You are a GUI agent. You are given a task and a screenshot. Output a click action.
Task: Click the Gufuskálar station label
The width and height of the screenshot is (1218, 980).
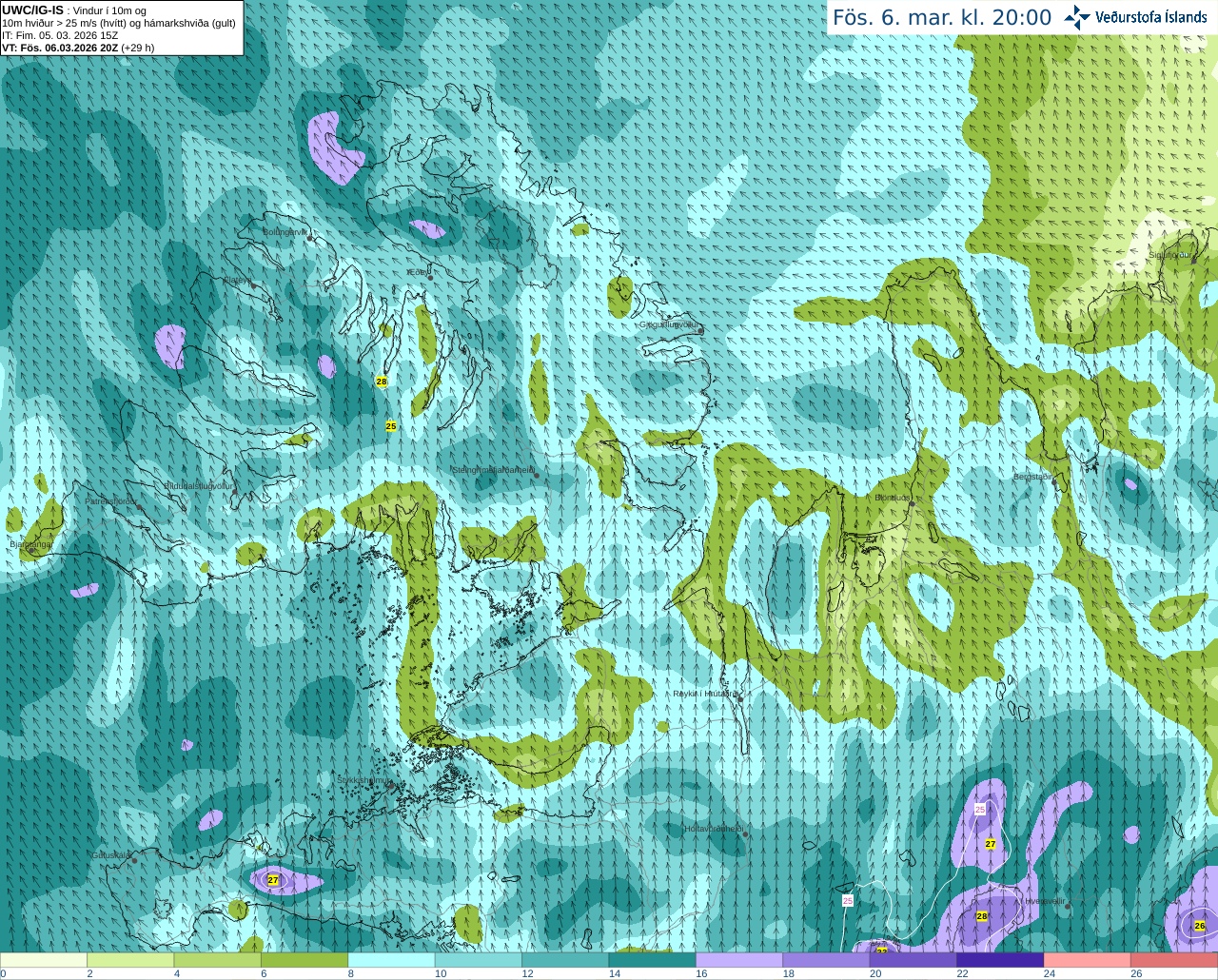coord(110,854)
